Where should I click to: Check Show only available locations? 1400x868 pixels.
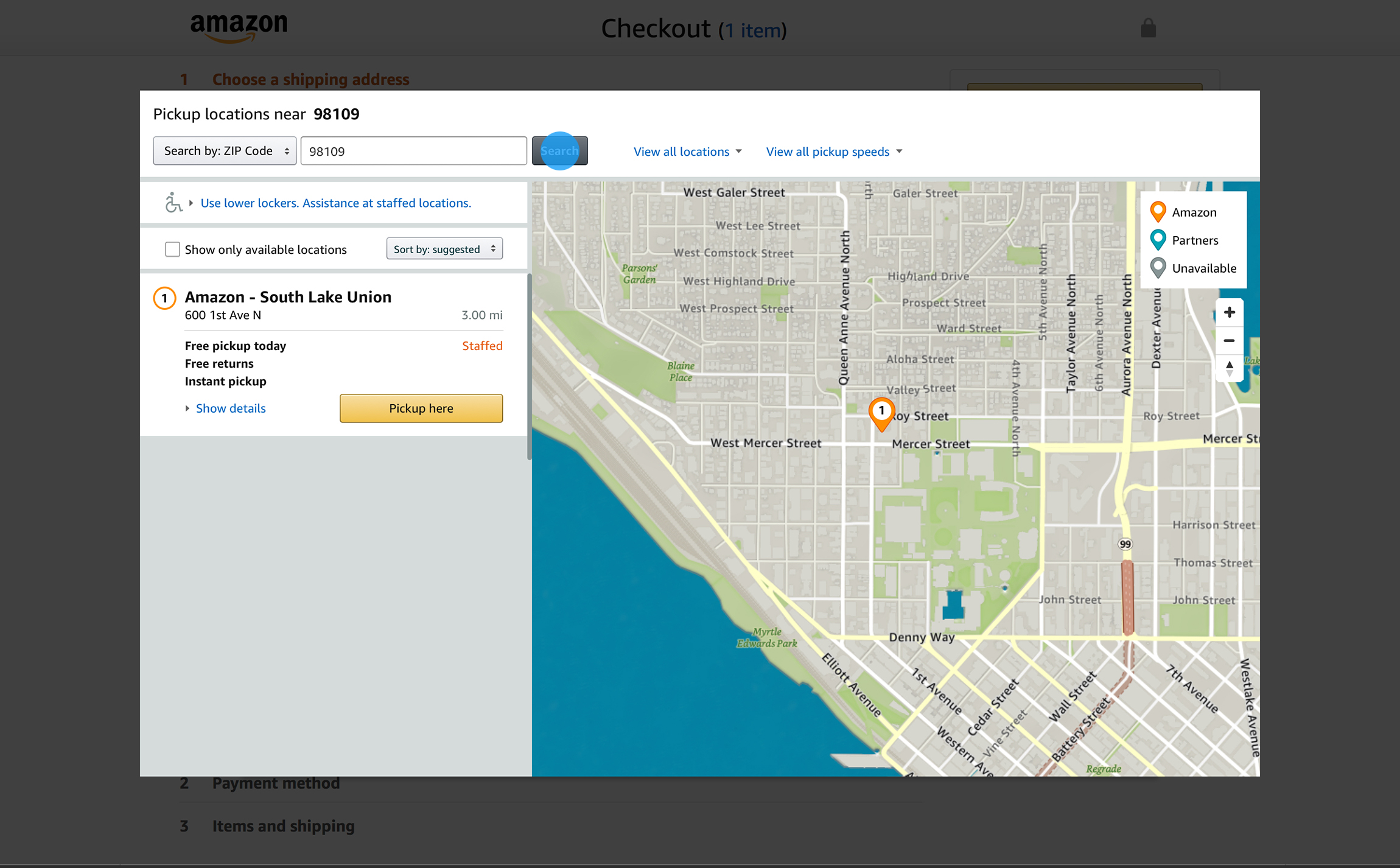coord(172,250)
